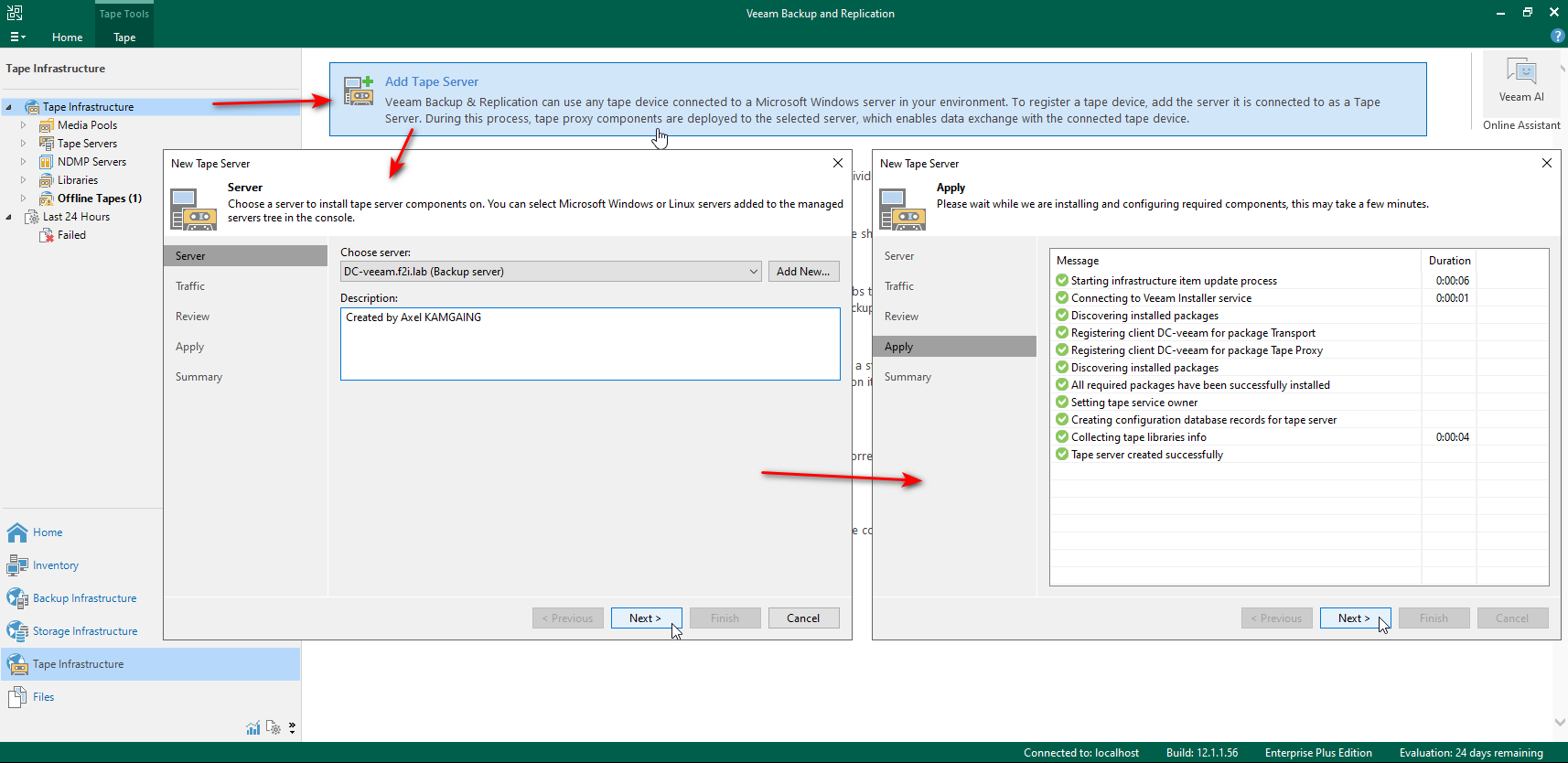The width and height of the screenshot is (1568, 763).
Task: Collapse the Last 24 Hours node
Action: (9, 217)
